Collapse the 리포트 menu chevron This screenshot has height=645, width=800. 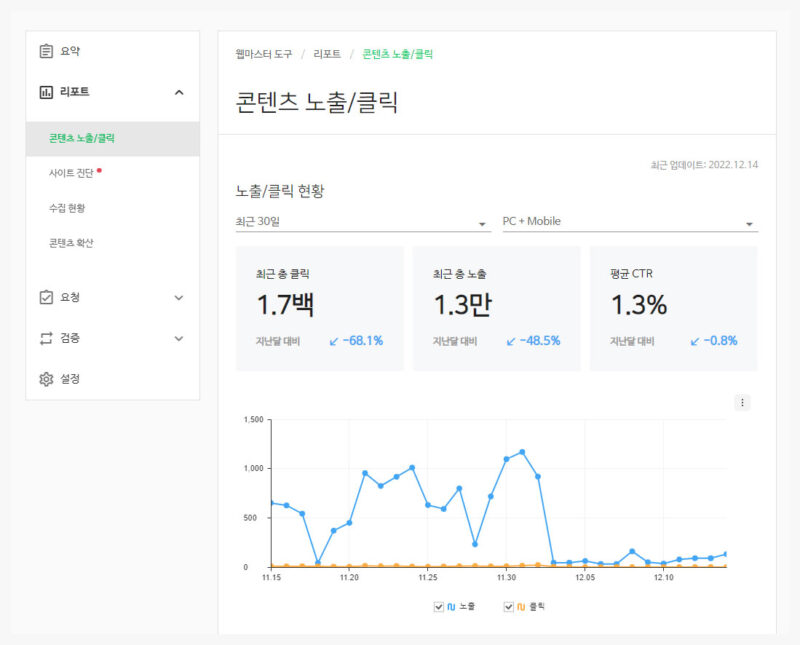tap(179, 92)
